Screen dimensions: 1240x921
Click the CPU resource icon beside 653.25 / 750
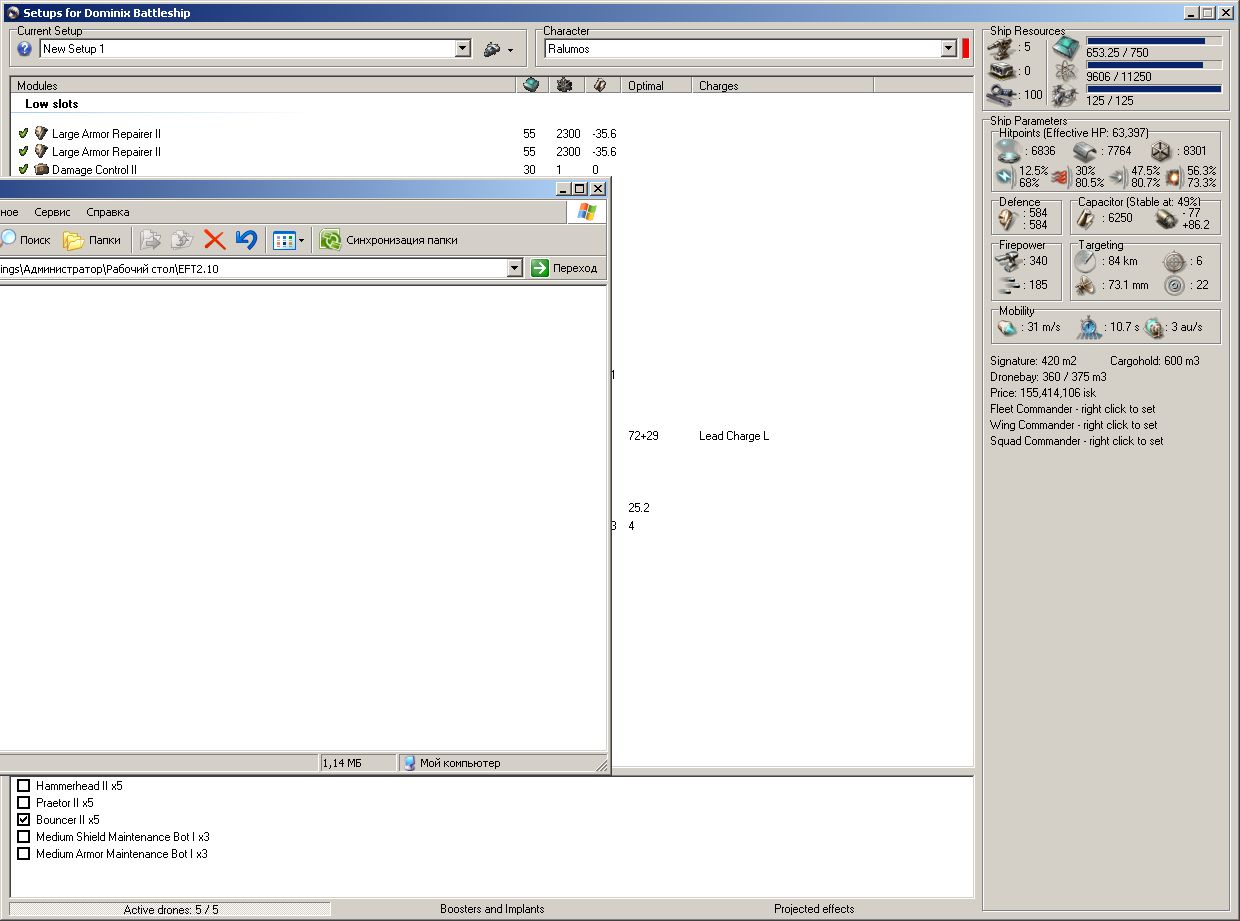1066,47
